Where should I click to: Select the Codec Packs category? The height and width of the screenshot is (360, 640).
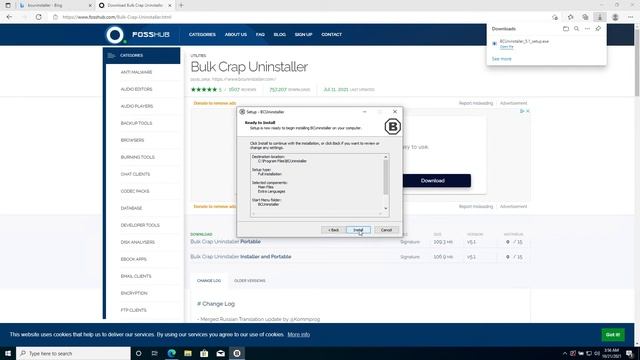point(135,191)
